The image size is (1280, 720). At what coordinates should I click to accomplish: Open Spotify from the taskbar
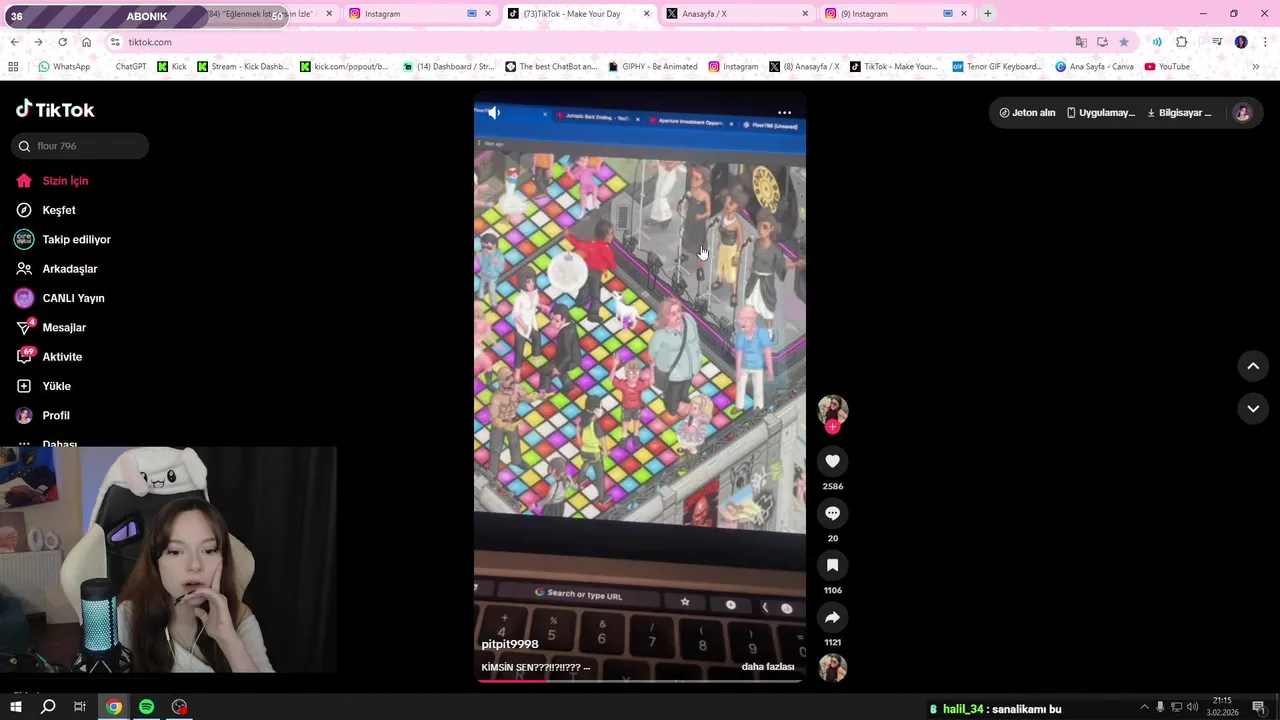click(x=146, y=707)
